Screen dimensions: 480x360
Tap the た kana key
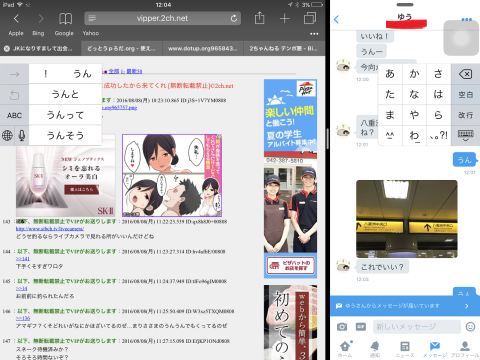[390, 94]
